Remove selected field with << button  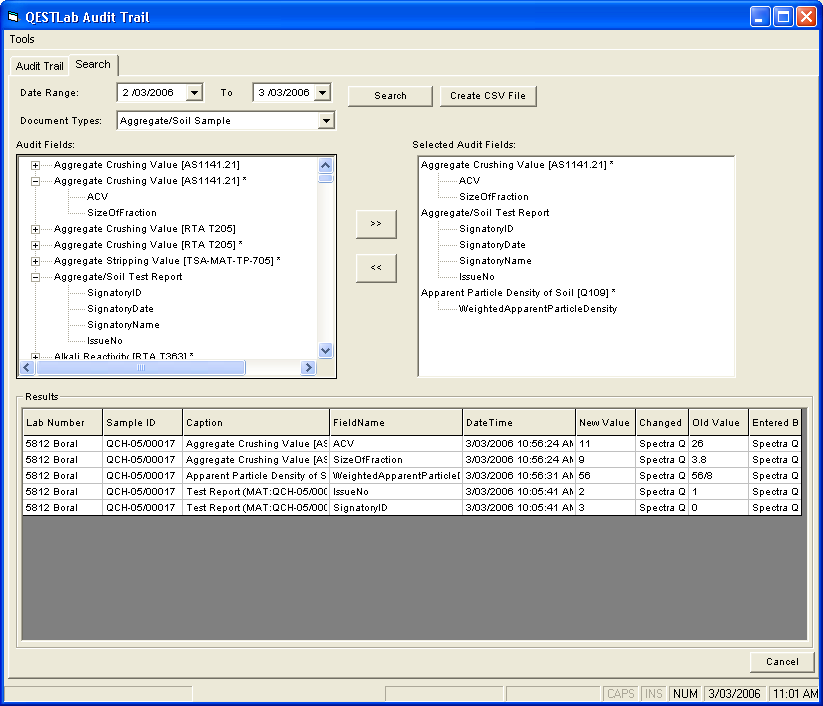click(376, 268)
